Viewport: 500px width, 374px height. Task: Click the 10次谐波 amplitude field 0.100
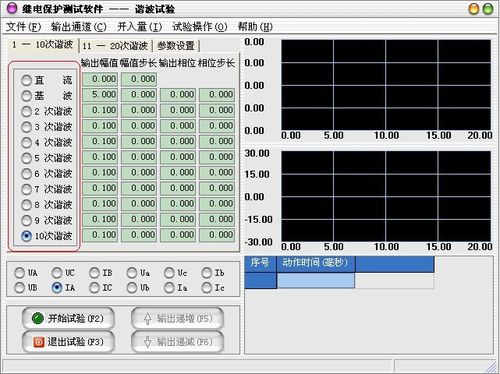(x=100, y=235)
